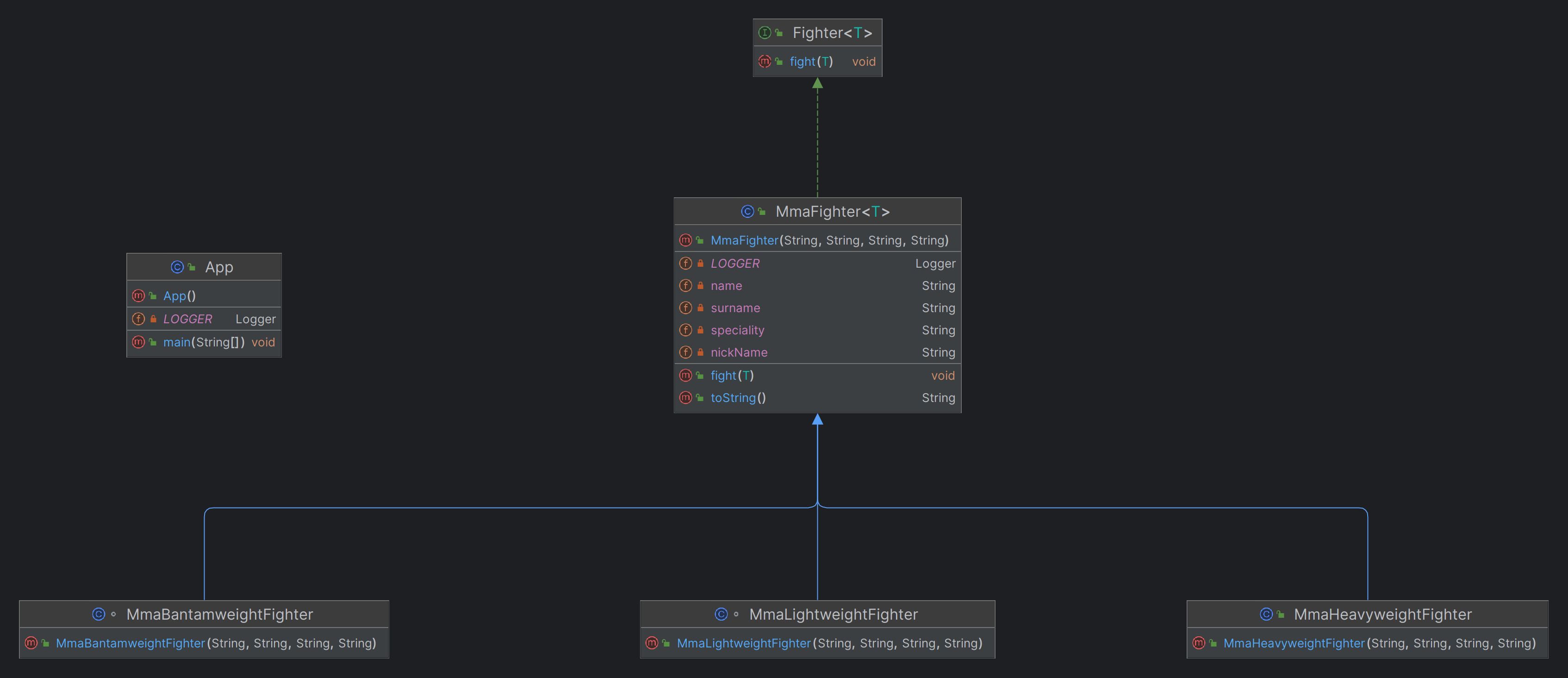Click the field icon beside speciality

click(685, 330)
